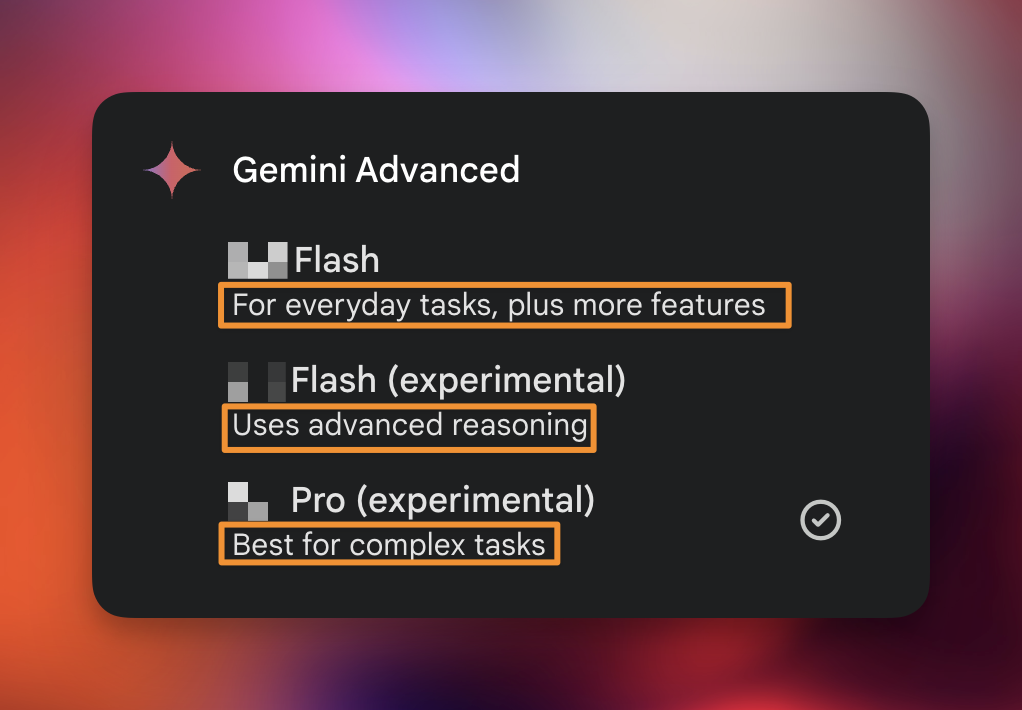The image size is (1022, 710).
Task: Click the Gemini sparkle logo icon
Action: (x=171, y=170)
